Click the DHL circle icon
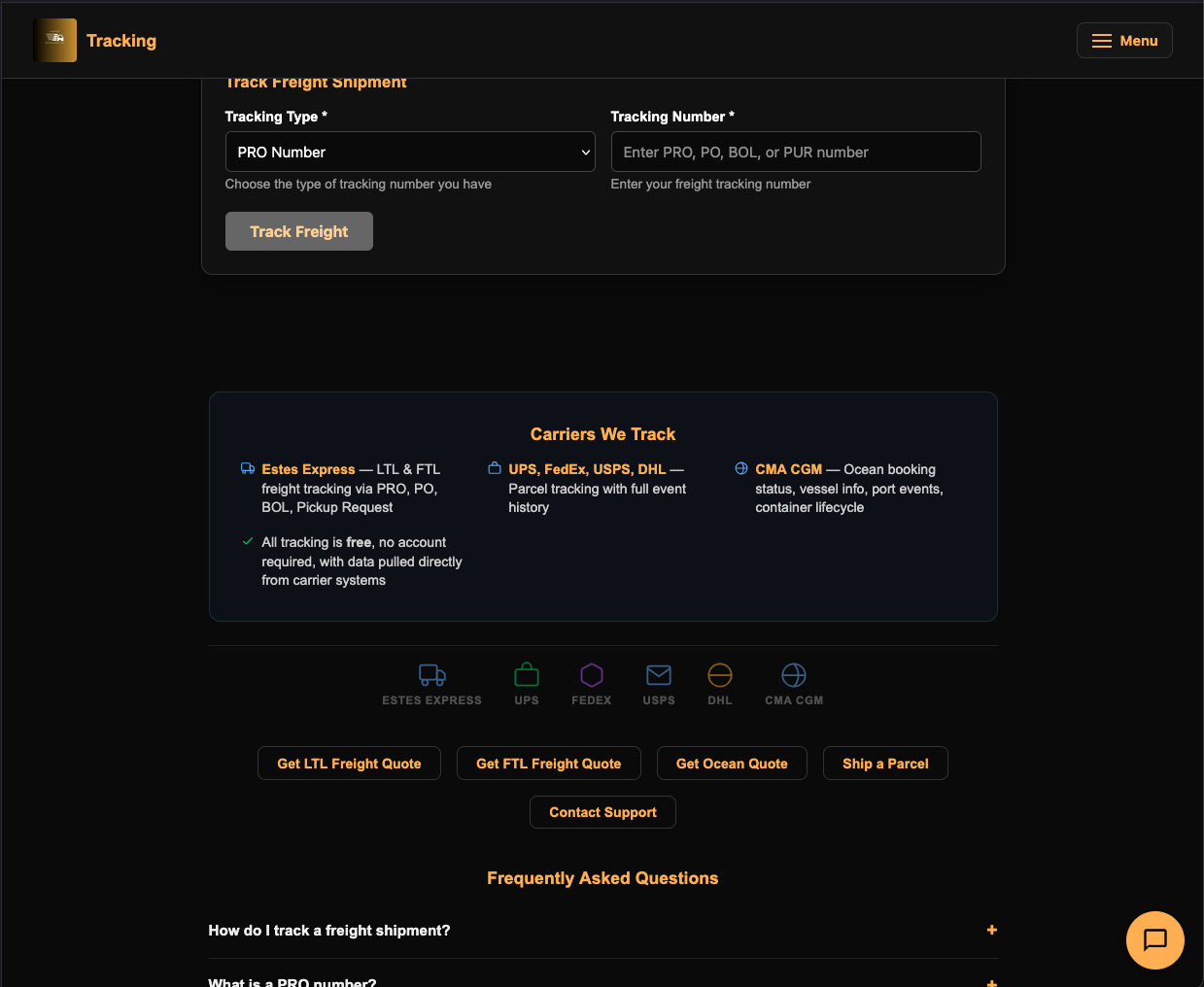This screenshot has height=987, width=1204. pos(720,674)
